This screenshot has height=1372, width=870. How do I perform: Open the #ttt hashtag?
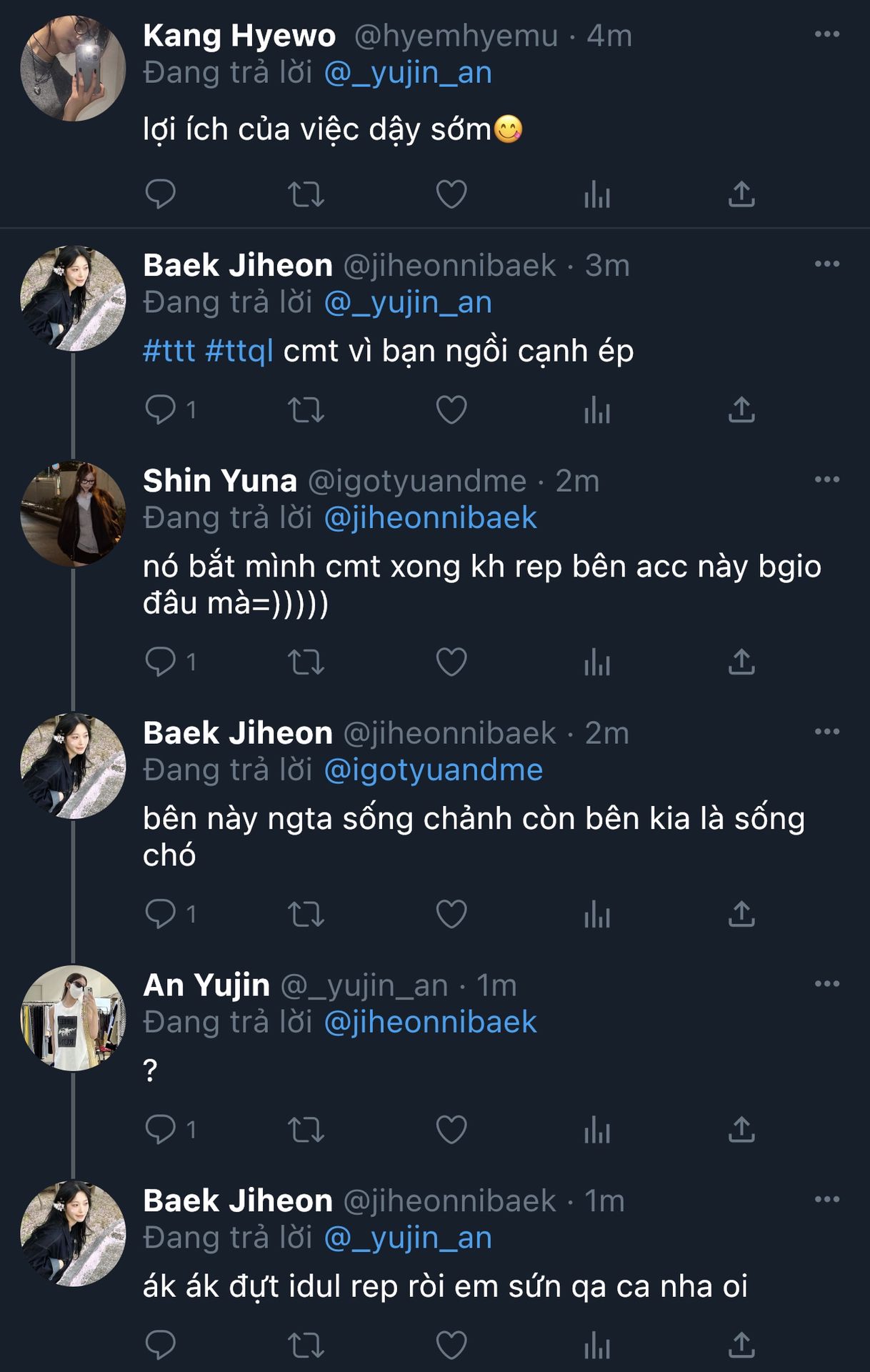pyautogui.click(x=169, y=351)
